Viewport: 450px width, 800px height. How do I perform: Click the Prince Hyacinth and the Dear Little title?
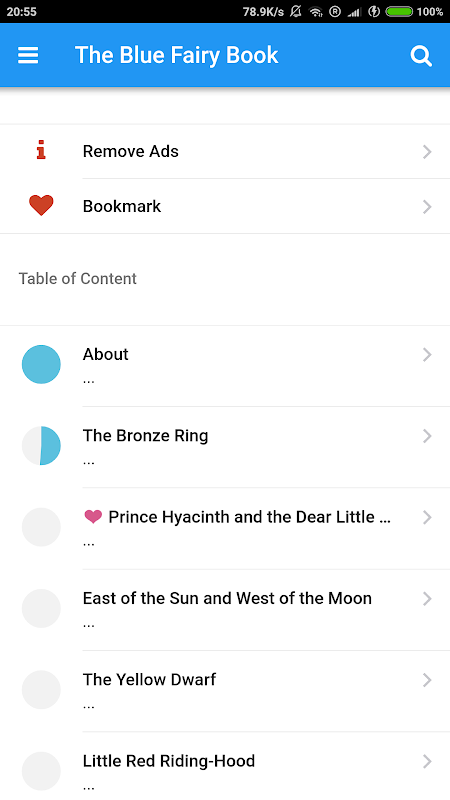(x=249, y=517)
